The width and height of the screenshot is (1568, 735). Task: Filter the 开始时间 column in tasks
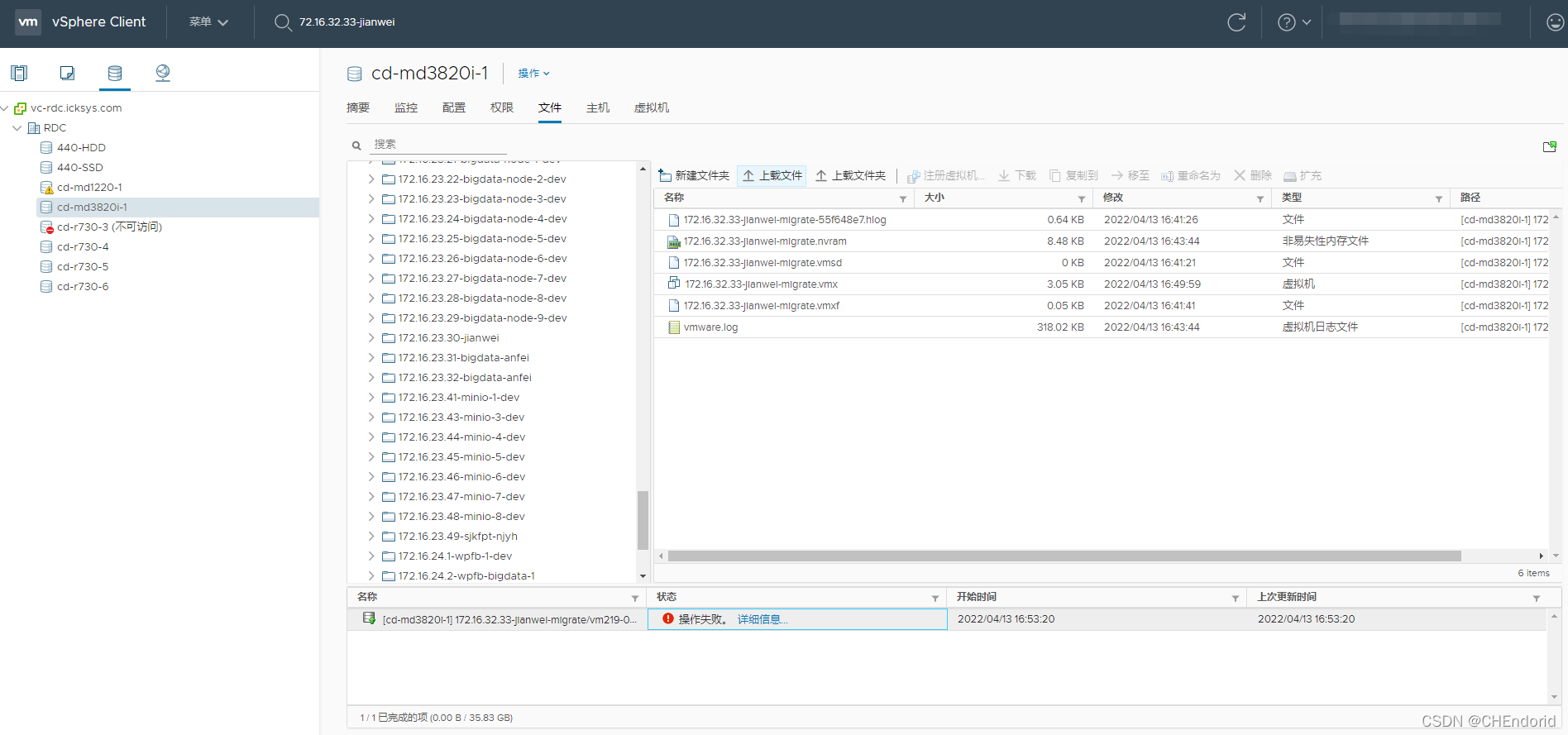pyautogui.click(x=1236, y=599)
